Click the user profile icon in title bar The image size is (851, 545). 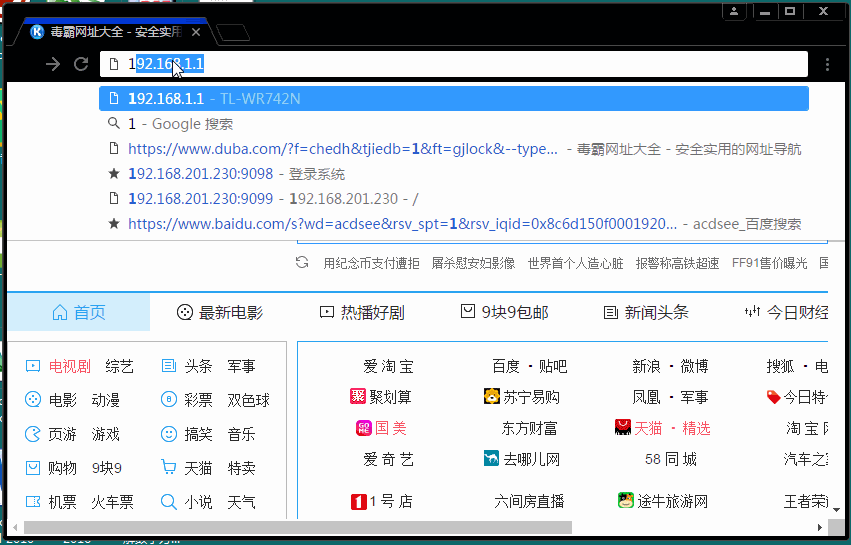pyautogui.click(x=734, y=11)
